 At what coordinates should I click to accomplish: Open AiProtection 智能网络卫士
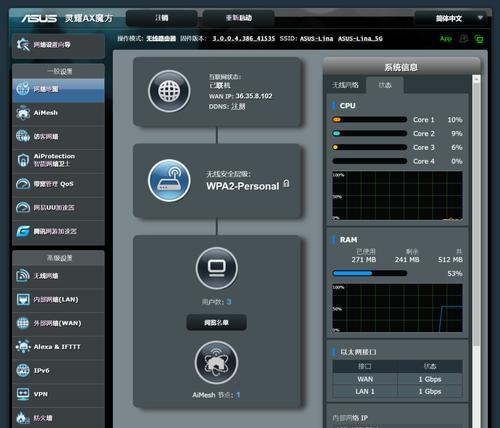pyautogui.click(x=58, y=160)
